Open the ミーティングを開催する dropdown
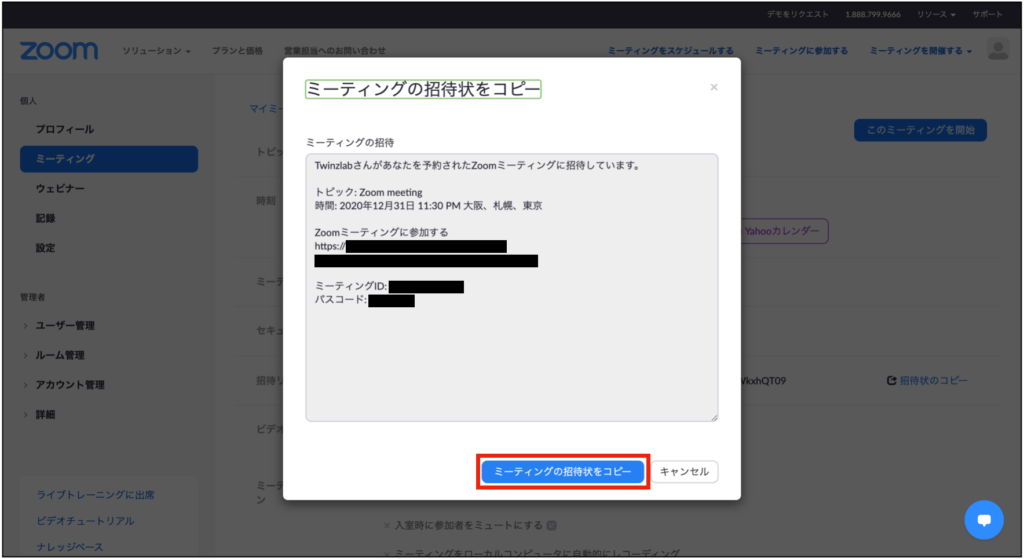The width and height of the screenshot is (1024, 559). (920, 51)
